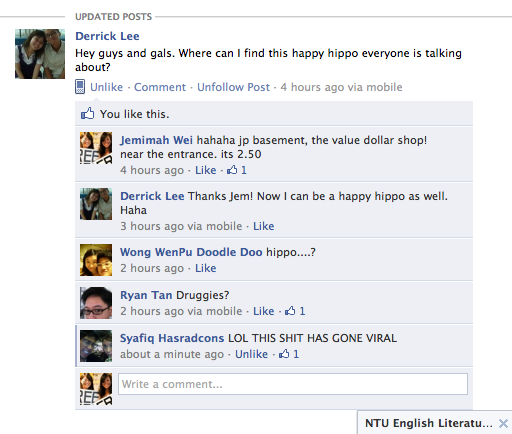Click Comment link under Derrick's post
Viewport: 512px width, 434px height.
(160, 87)
